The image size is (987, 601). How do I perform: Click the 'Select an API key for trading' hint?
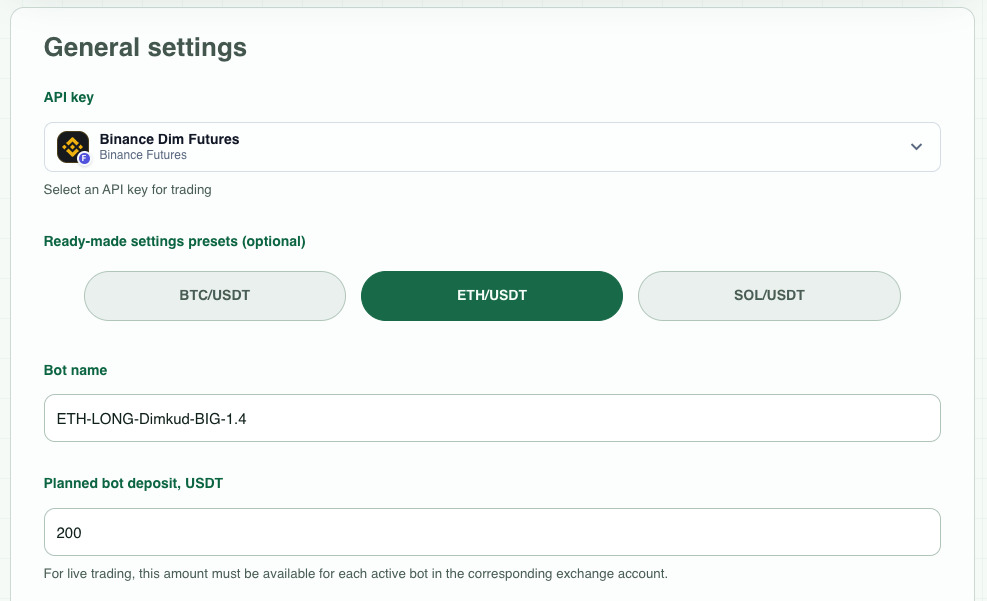click(x=127, y=190)
